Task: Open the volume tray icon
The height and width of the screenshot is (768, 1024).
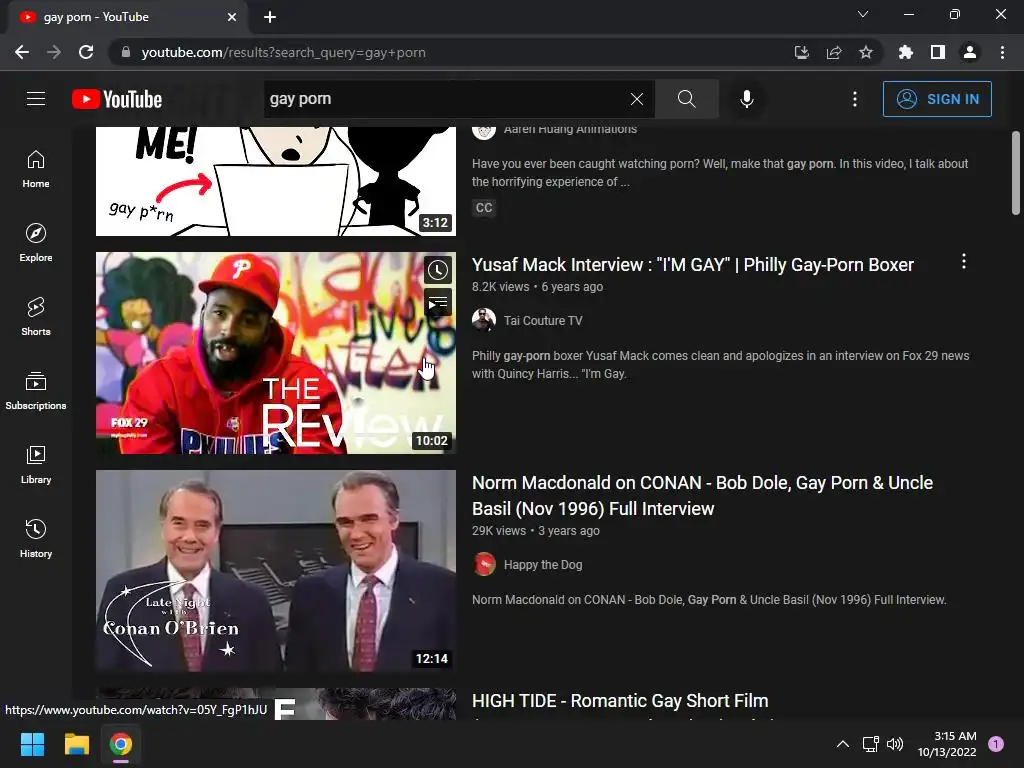Action: click(x=895, y=744)
